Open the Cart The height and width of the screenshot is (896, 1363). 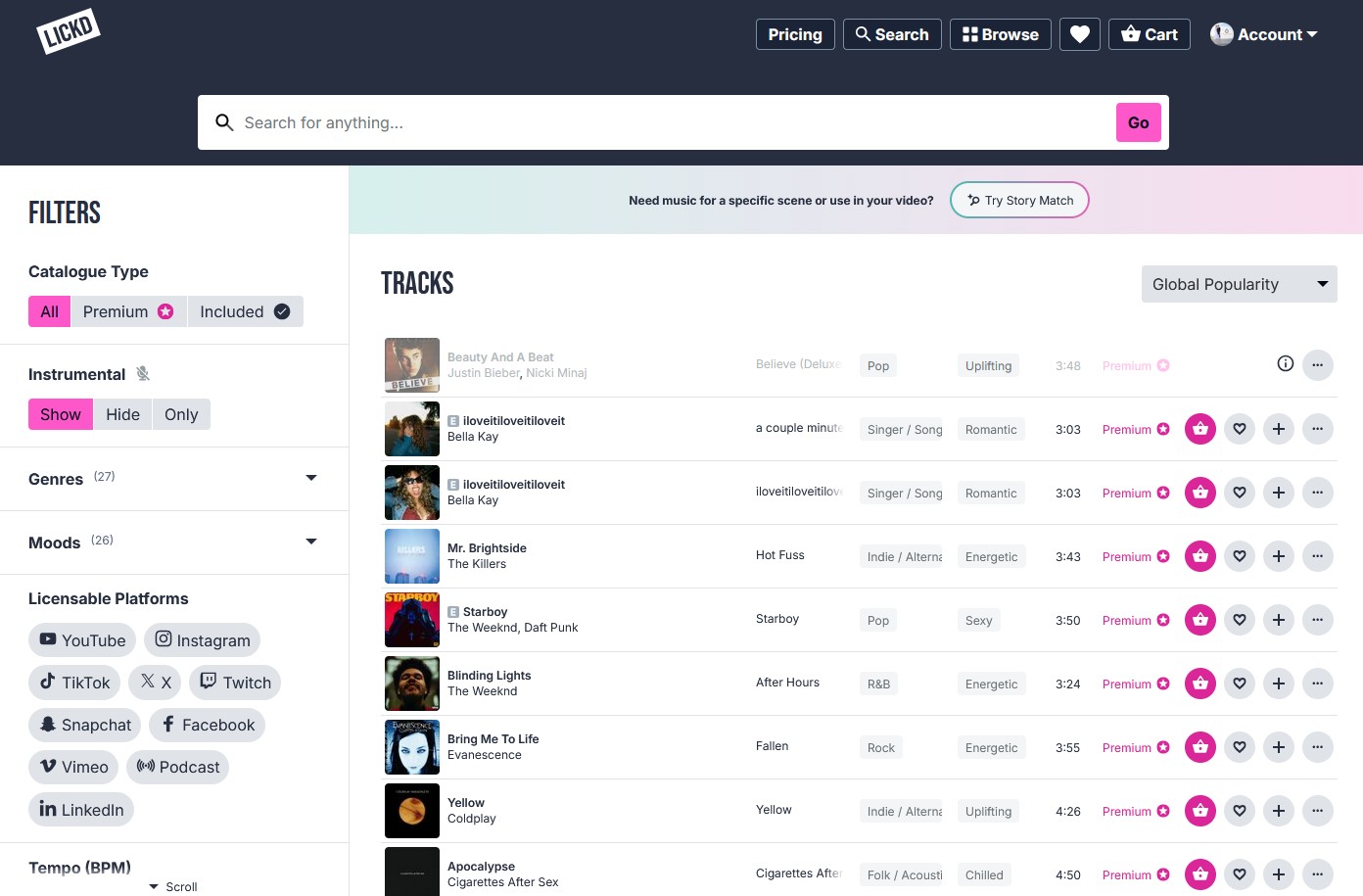(x=1150, y=34)
